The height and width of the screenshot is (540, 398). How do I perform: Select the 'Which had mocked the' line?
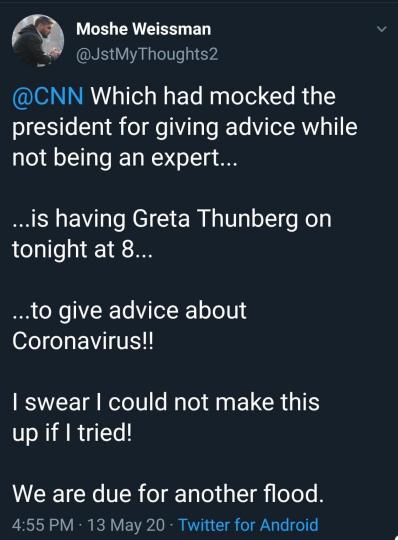pyautogui.click(x=213, y=96)
